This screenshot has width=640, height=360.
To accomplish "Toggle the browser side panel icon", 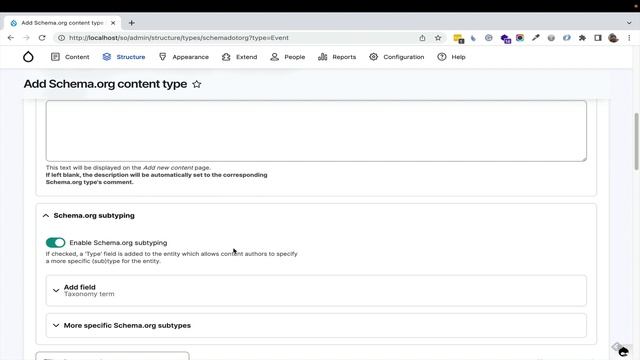I will (598, 38).
